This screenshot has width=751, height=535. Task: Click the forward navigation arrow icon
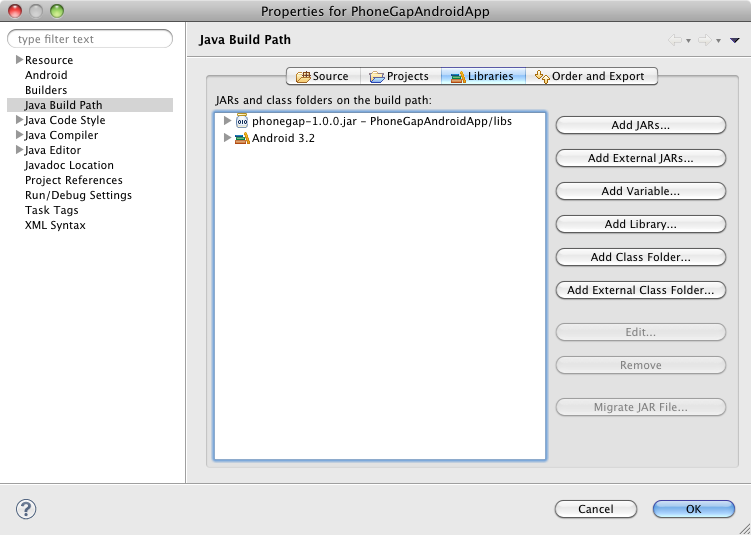[705, 40]
